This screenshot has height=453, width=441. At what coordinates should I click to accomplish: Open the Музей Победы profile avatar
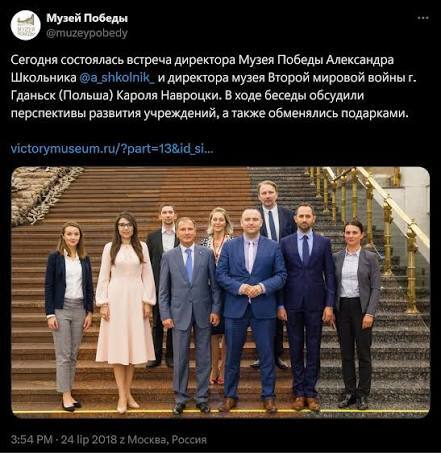click(26, 25)
